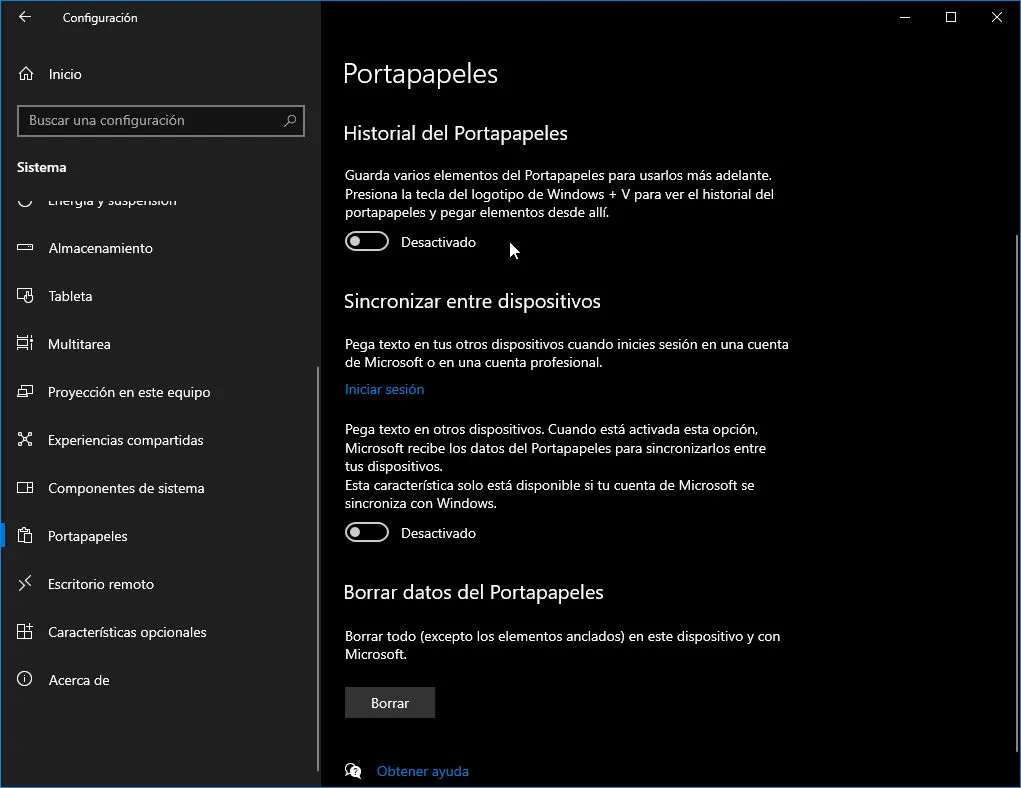Select the Almacenamiento storage icon

pos(25,247)
